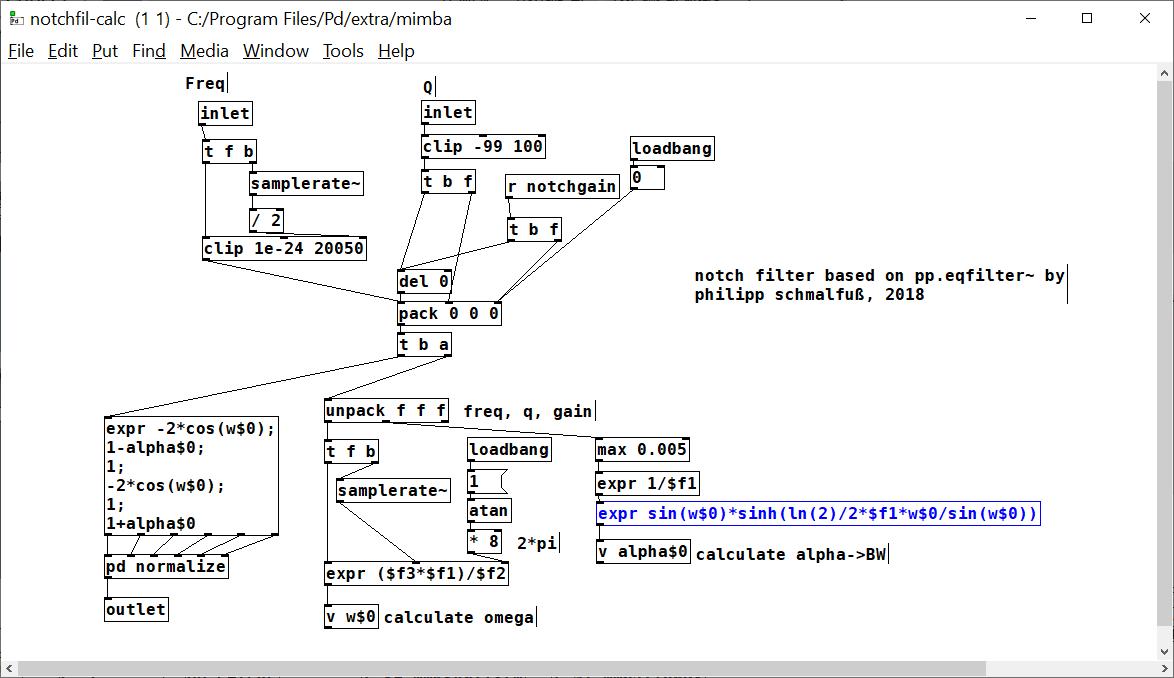
Task: Select the r notchgain receive object
Action: [x=561, y=187]
